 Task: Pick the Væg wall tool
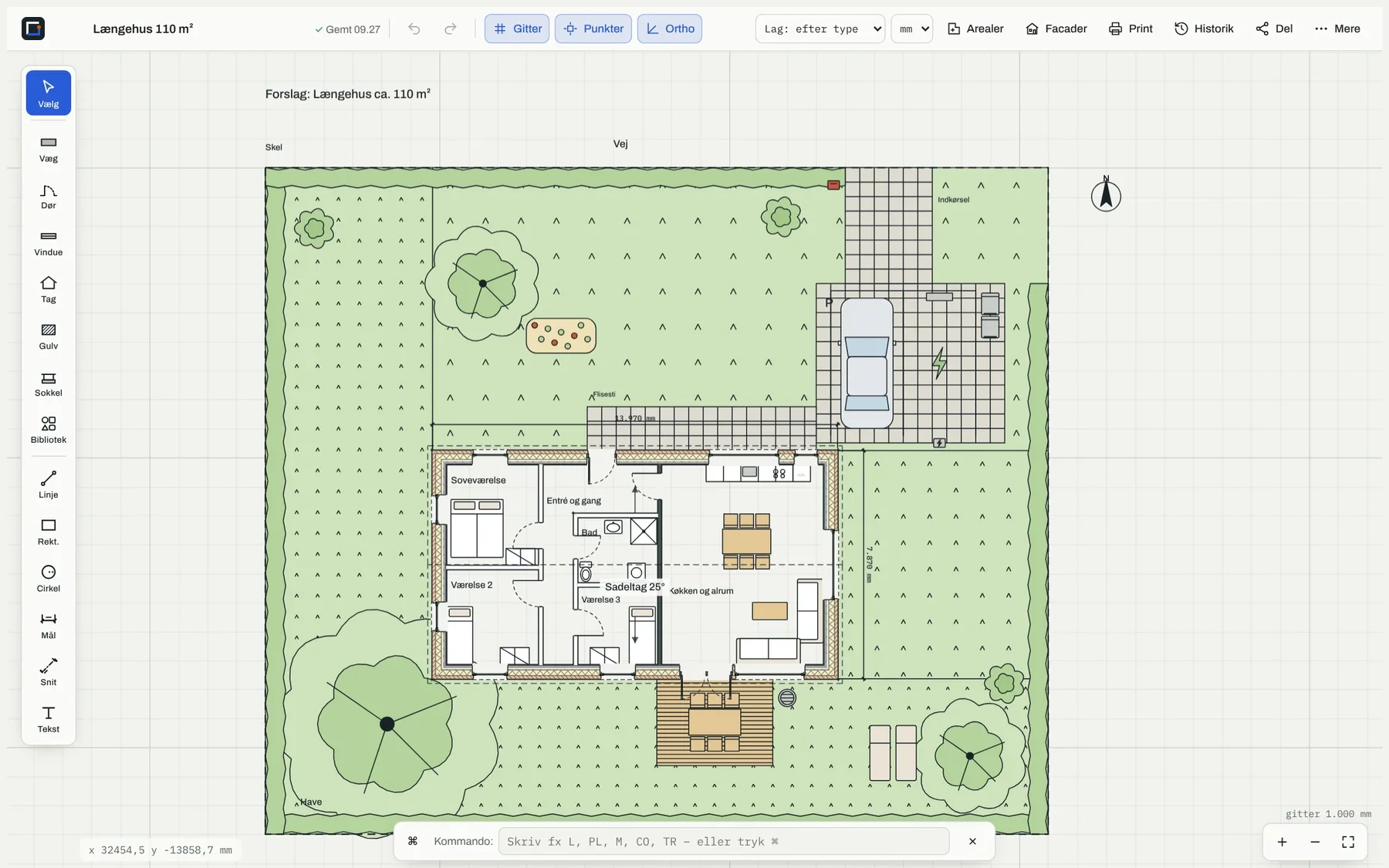[x=49, y=149]
